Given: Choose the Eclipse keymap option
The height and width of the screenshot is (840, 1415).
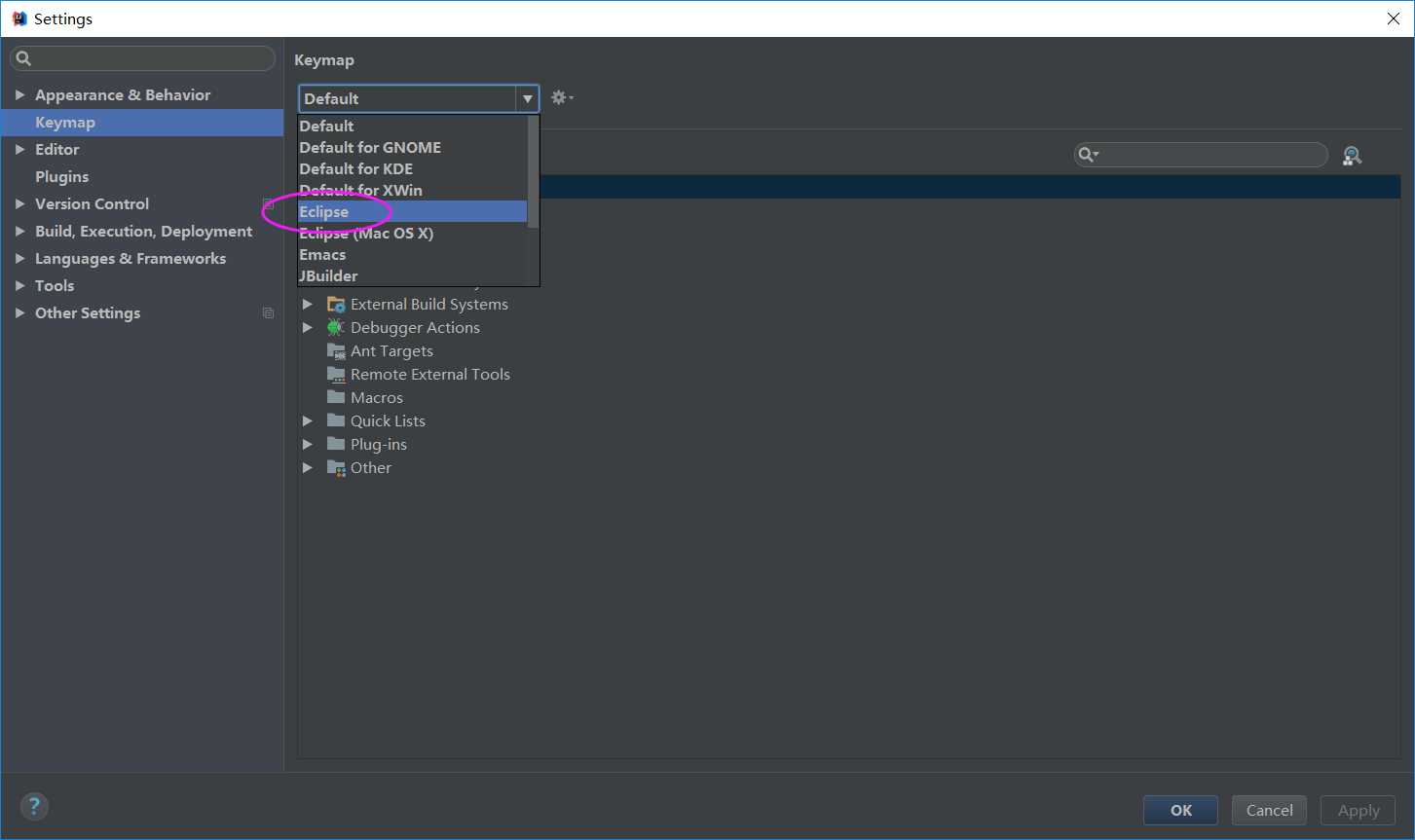Looking at the screenshot, I should point(413,212).
